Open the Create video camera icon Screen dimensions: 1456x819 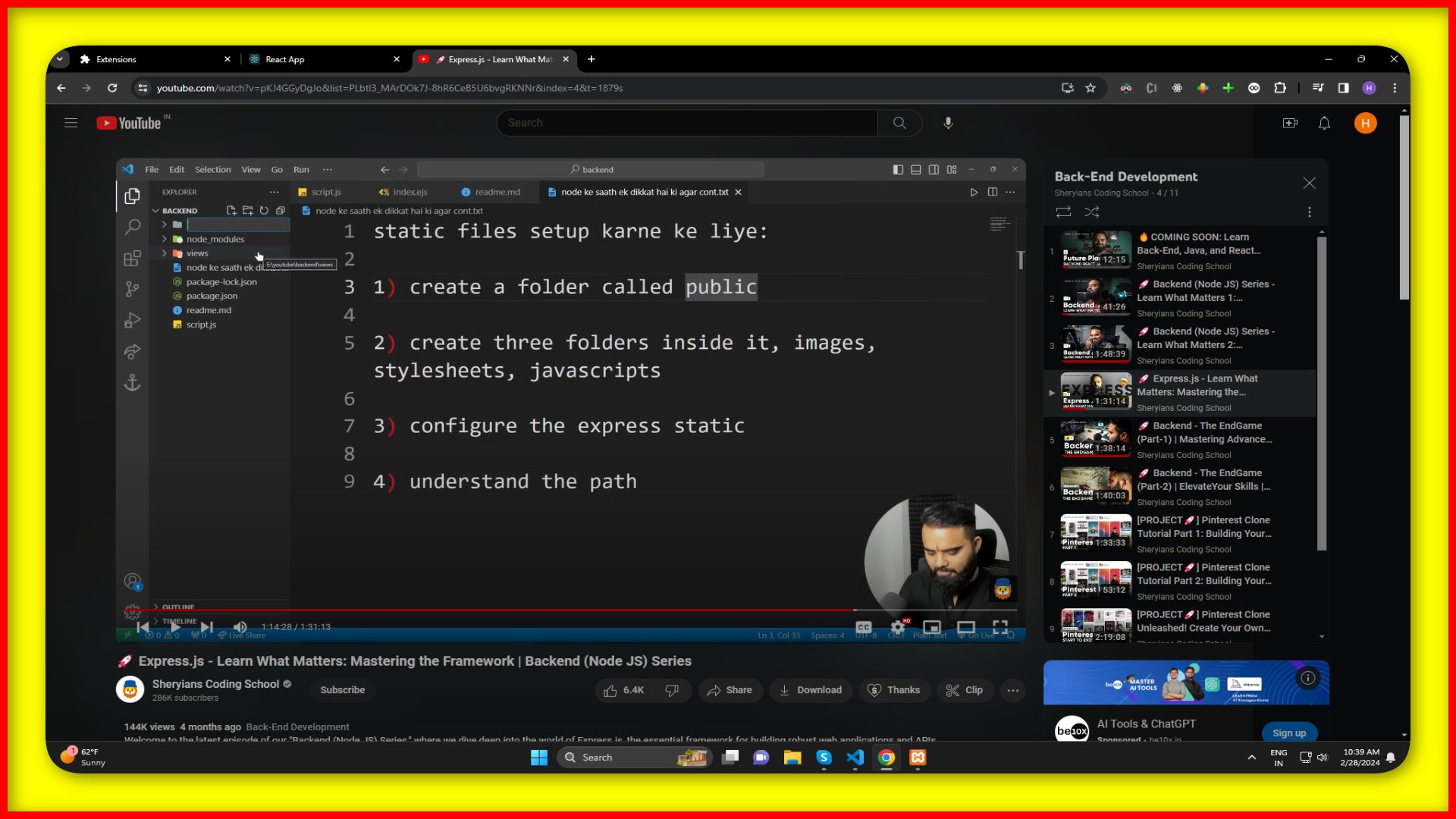pyautogui.click(x=1290, y=123)
